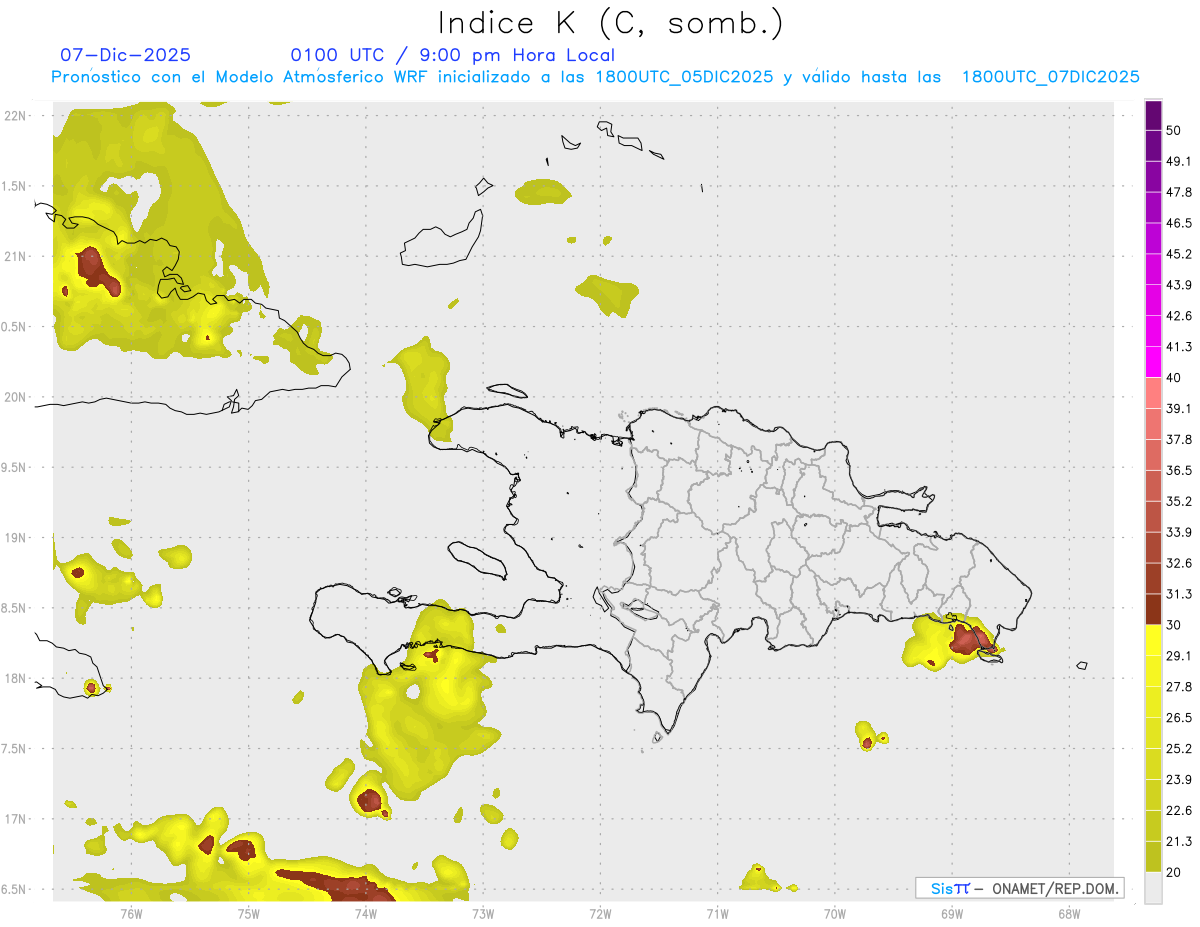The height and width of the screenshot is (927, 1200).
Task: Click the longitude label "74W"
Action: [366, 913]
